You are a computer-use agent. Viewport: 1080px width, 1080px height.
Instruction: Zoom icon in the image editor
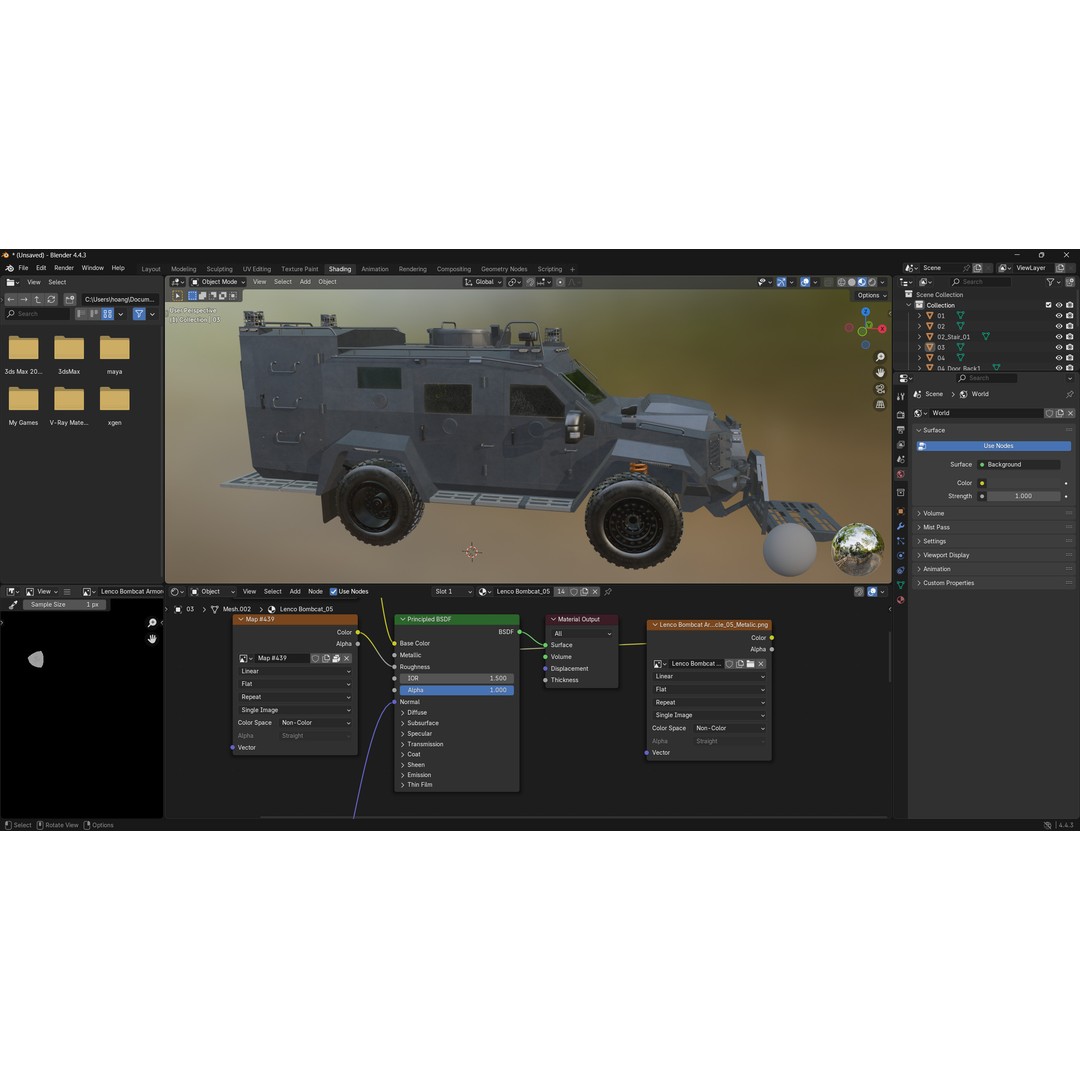152,623
